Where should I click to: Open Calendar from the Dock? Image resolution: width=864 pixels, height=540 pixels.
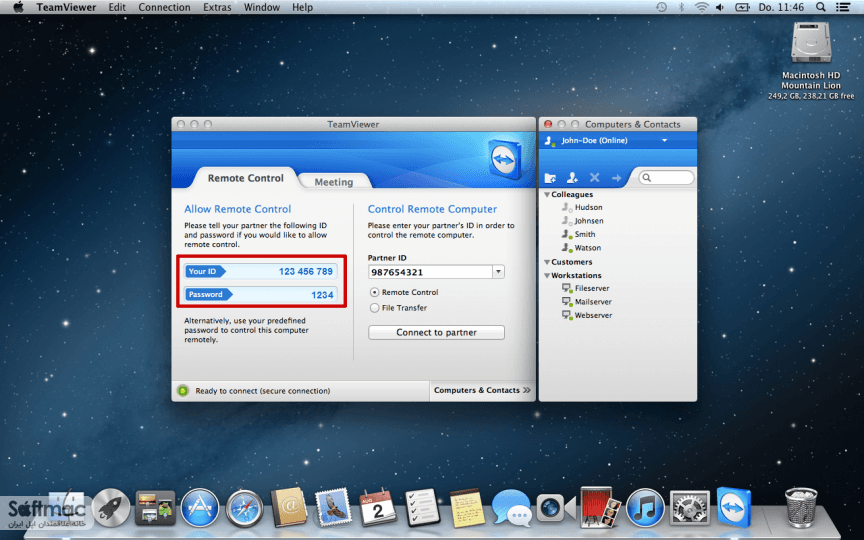pos(377,507)
